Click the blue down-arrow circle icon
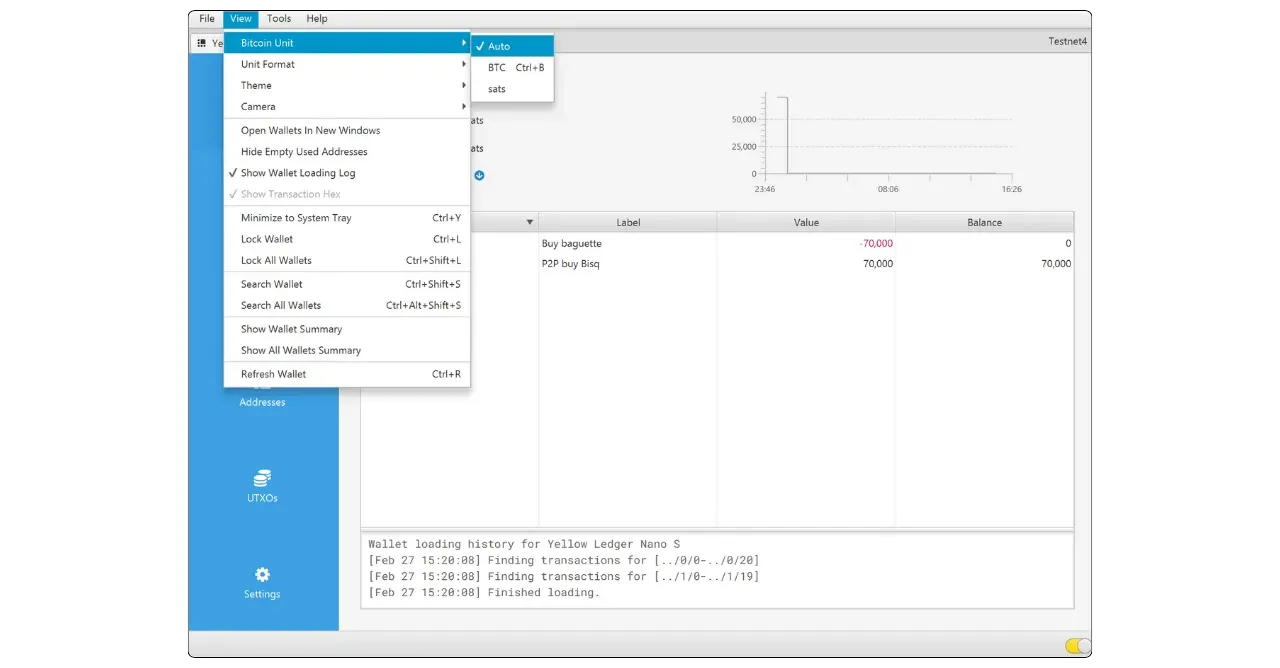1280x668 pixels. [479, 175]
